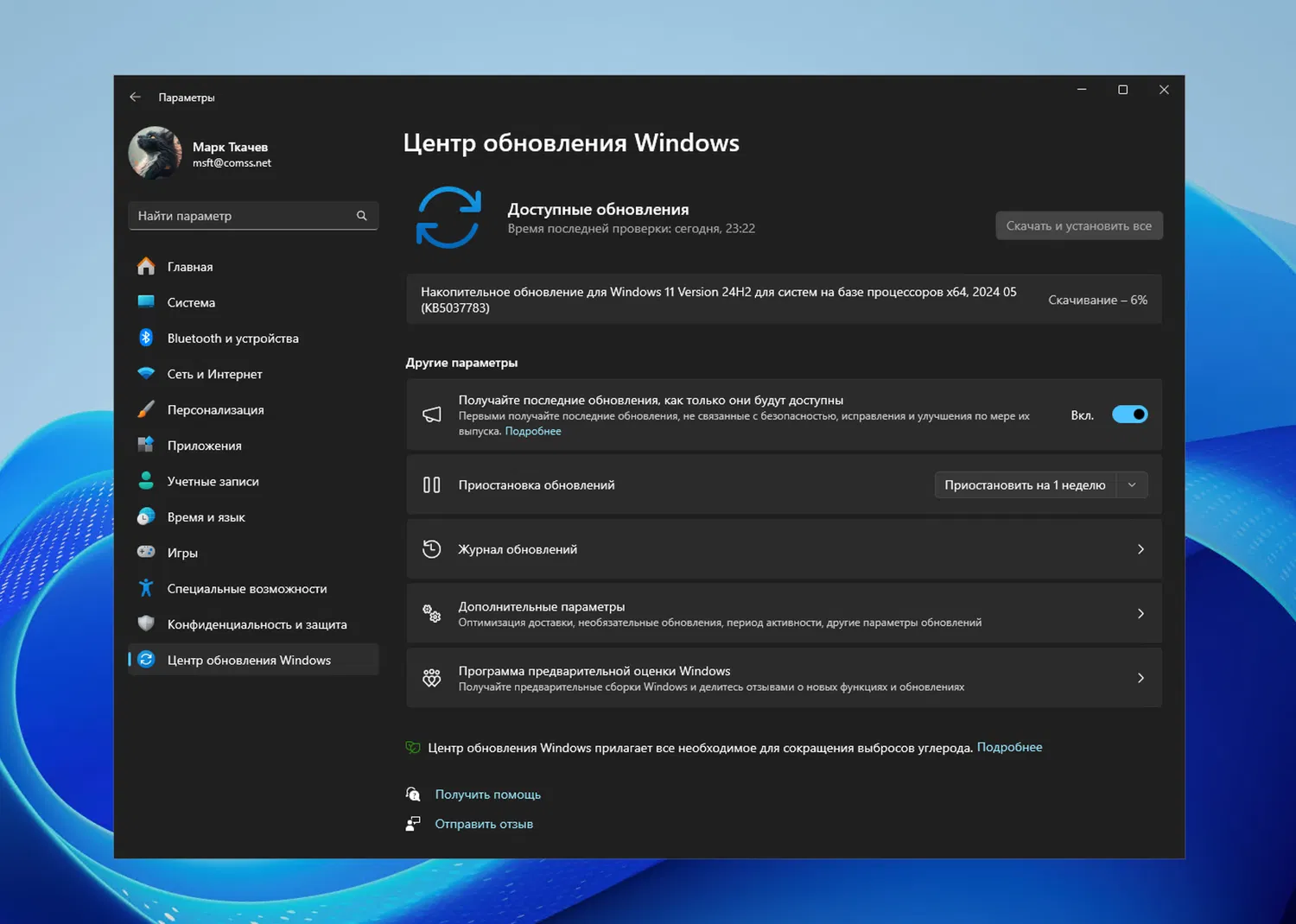Click the Конфиденциальность и защита shield icon
Image resolution: width=1296 pixels, height=924 pixels.
(146, 624)
